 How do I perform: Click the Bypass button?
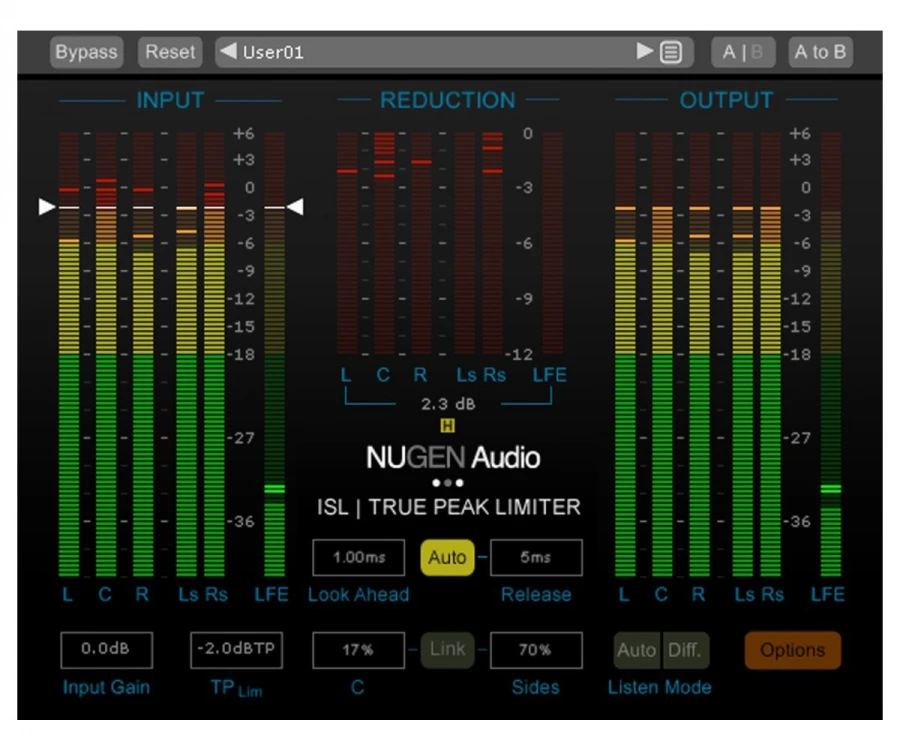coord(87,52)
